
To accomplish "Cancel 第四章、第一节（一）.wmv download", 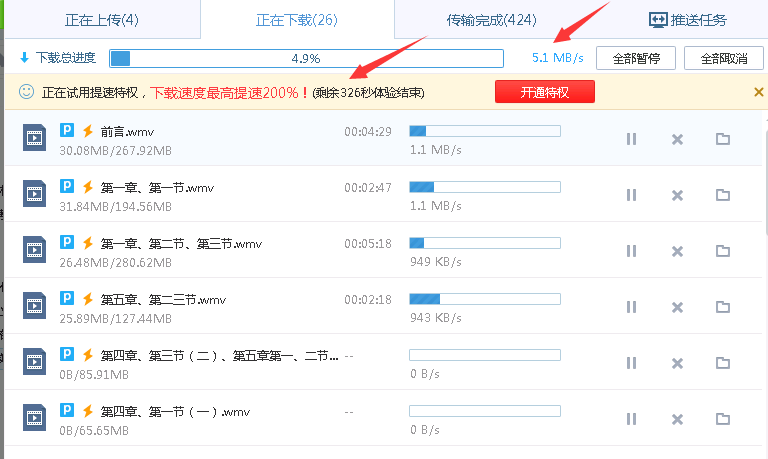I will [x=677, y=419].
